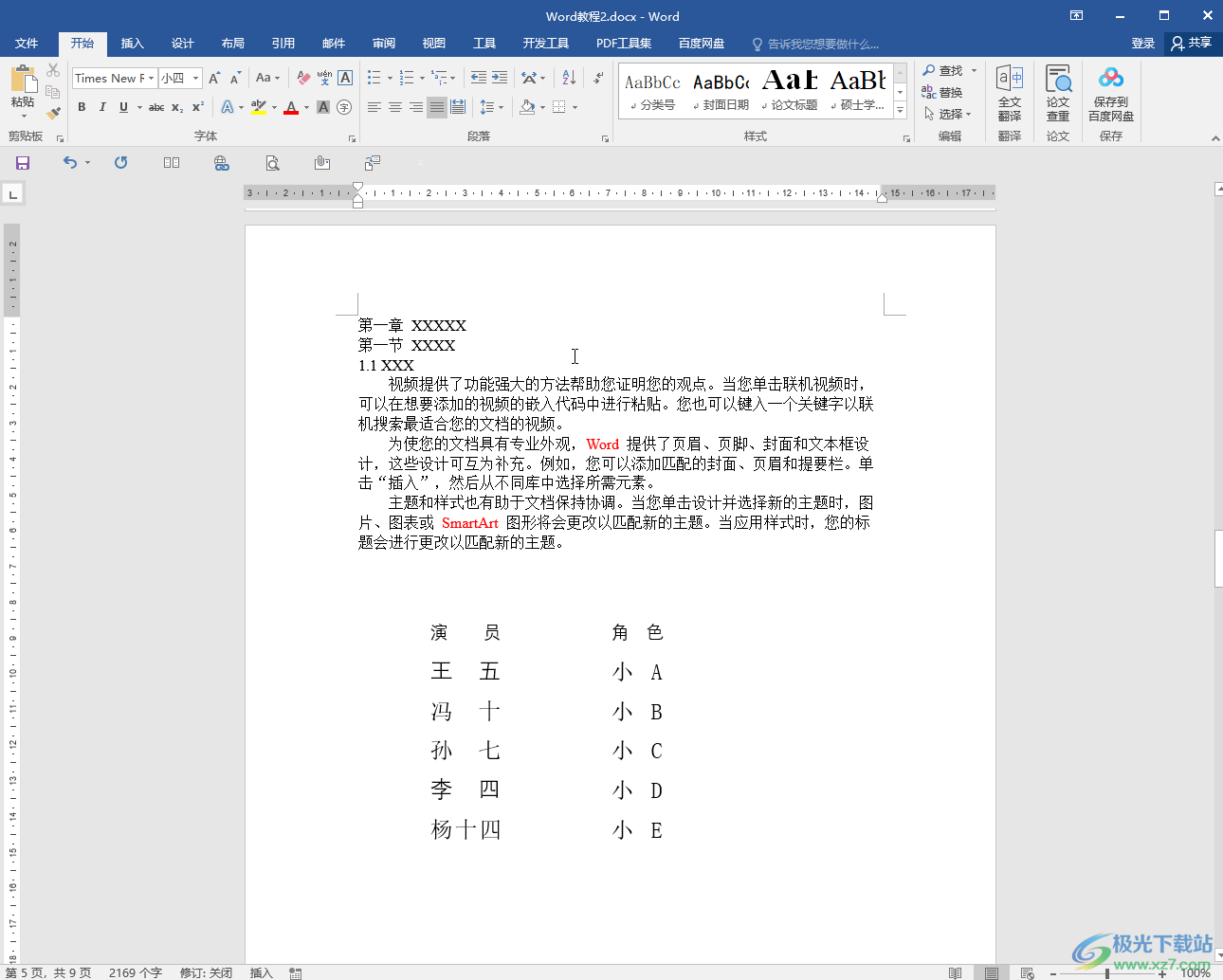Switch to the 插入 (Insert) tab

coord(133,44)
